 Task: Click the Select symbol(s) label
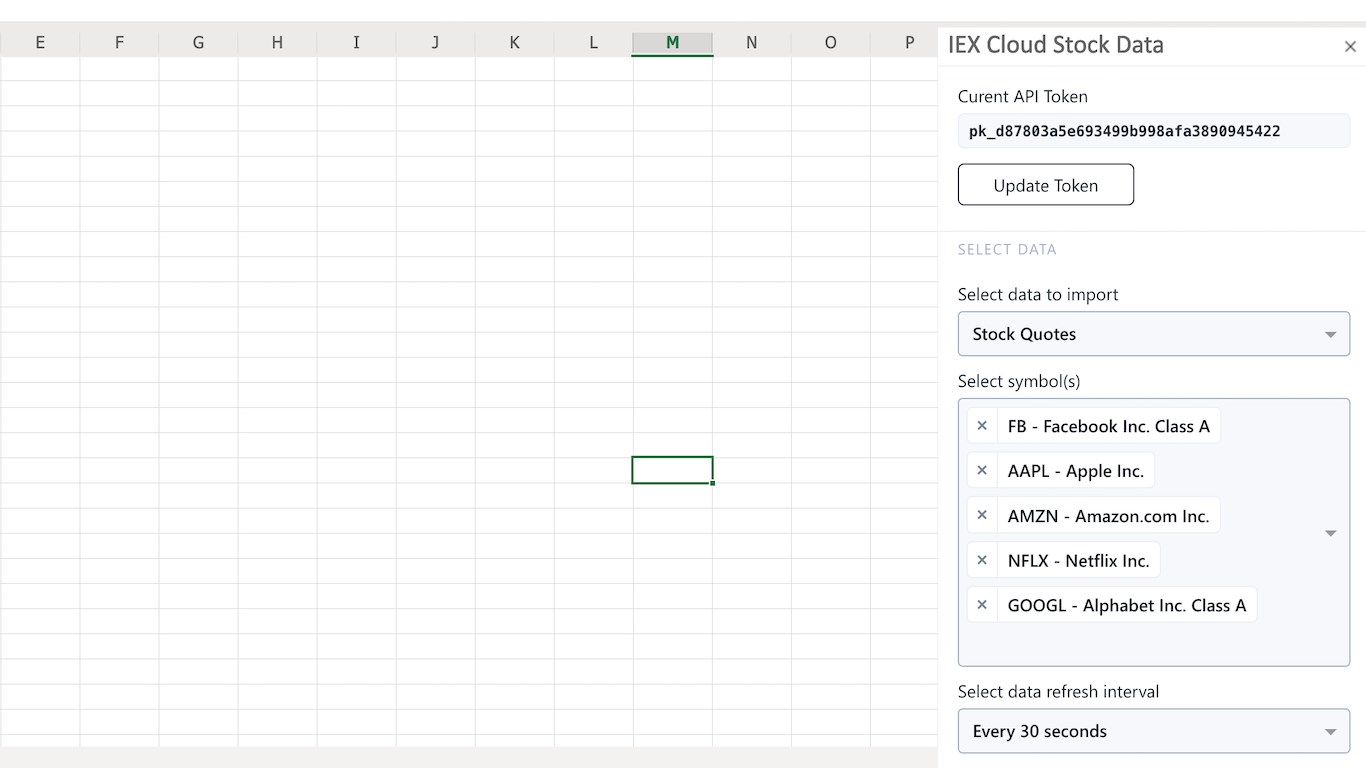1019,381
